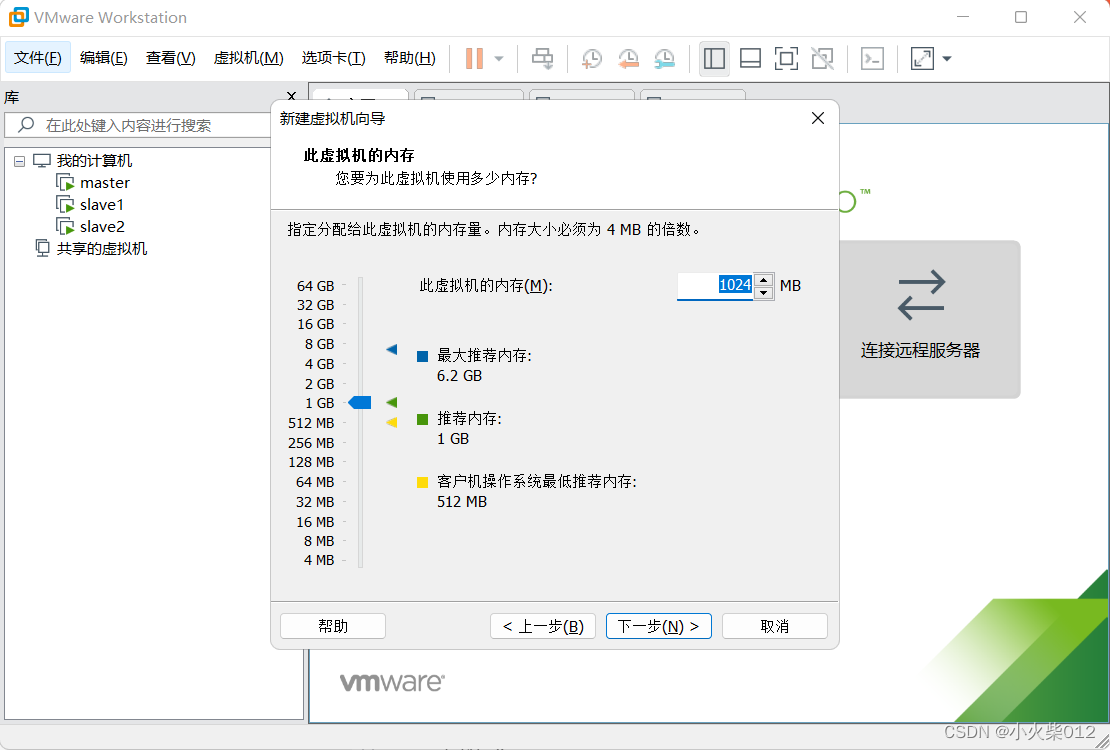Viewport: 1110px width, 750px height.
Task: Open the 查看(V) menu
Action: (x=171, y=57)
